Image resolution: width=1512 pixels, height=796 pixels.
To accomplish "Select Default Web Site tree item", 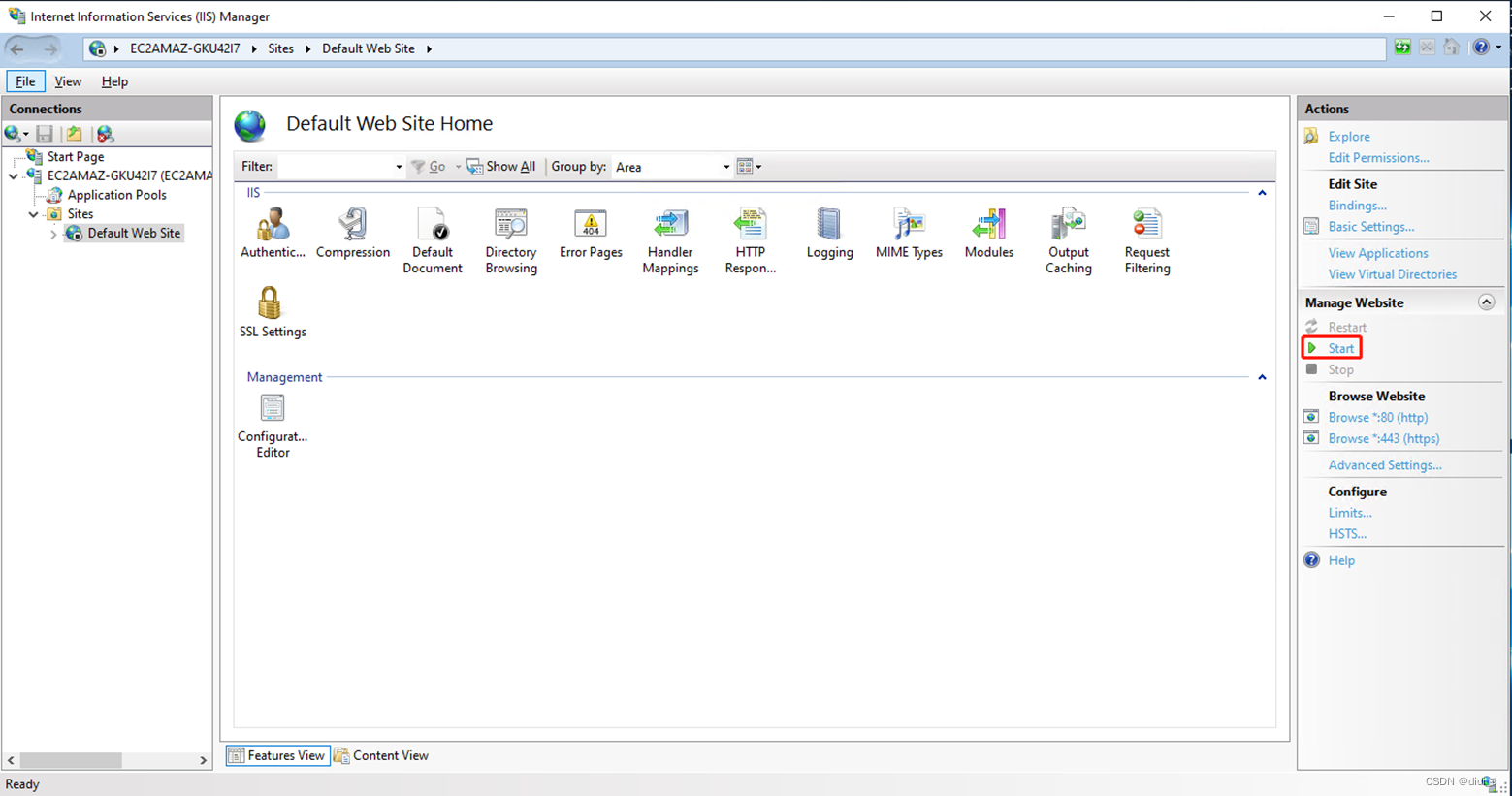I will coord(134,234).
